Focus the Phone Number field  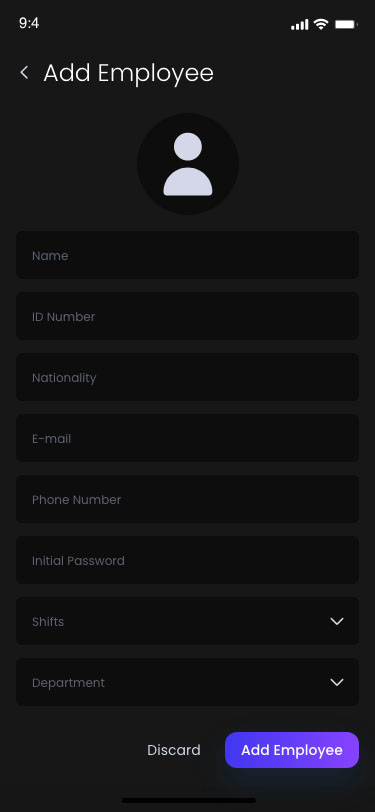pyautogui.click(x=188, y=499)
